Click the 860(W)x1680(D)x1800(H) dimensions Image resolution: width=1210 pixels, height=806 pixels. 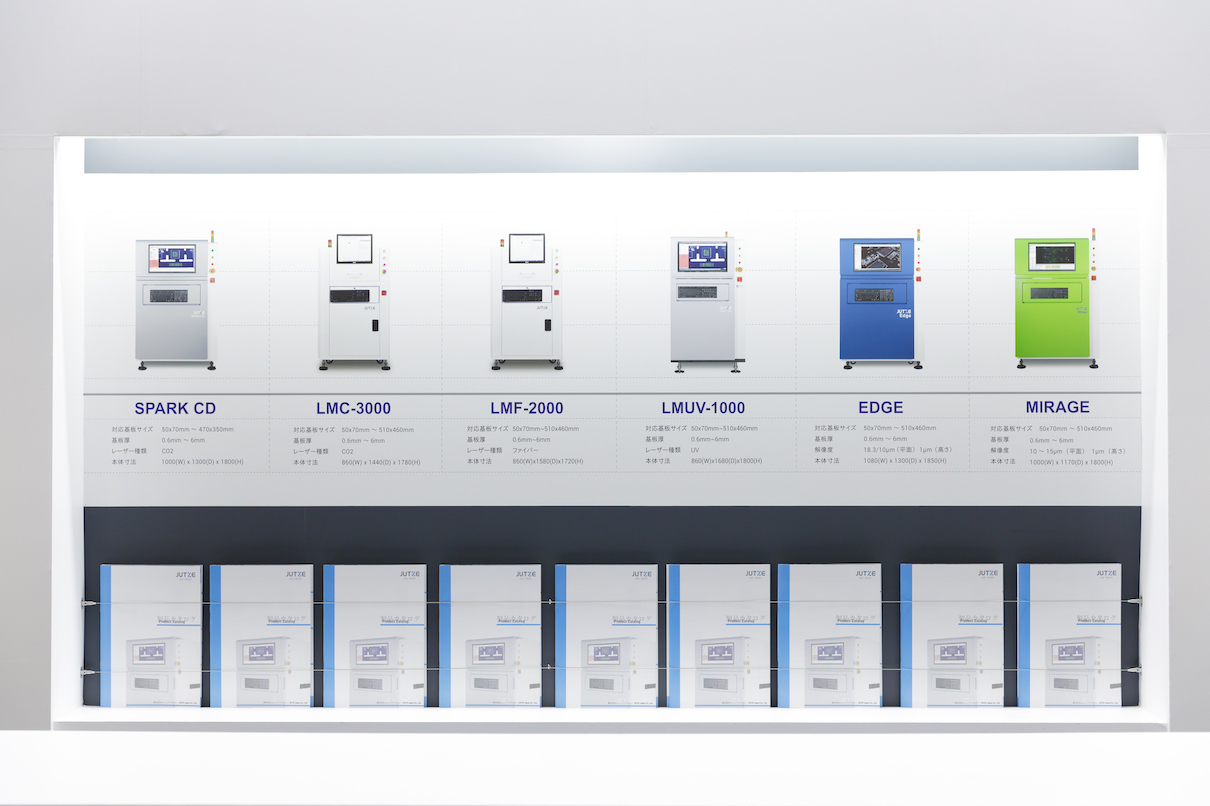click(x=726, y=462)
